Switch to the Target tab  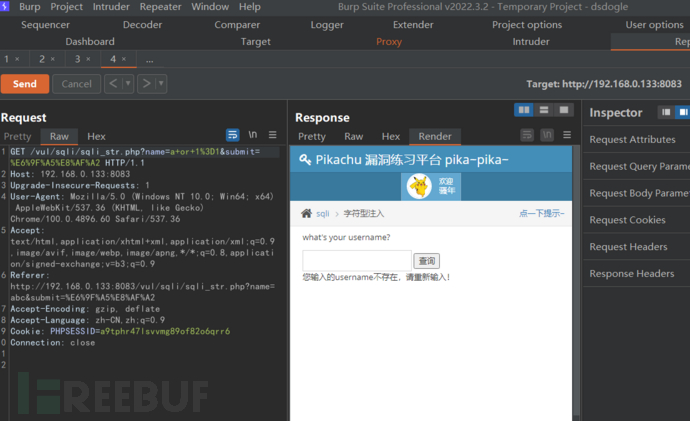tap(255, 41)
